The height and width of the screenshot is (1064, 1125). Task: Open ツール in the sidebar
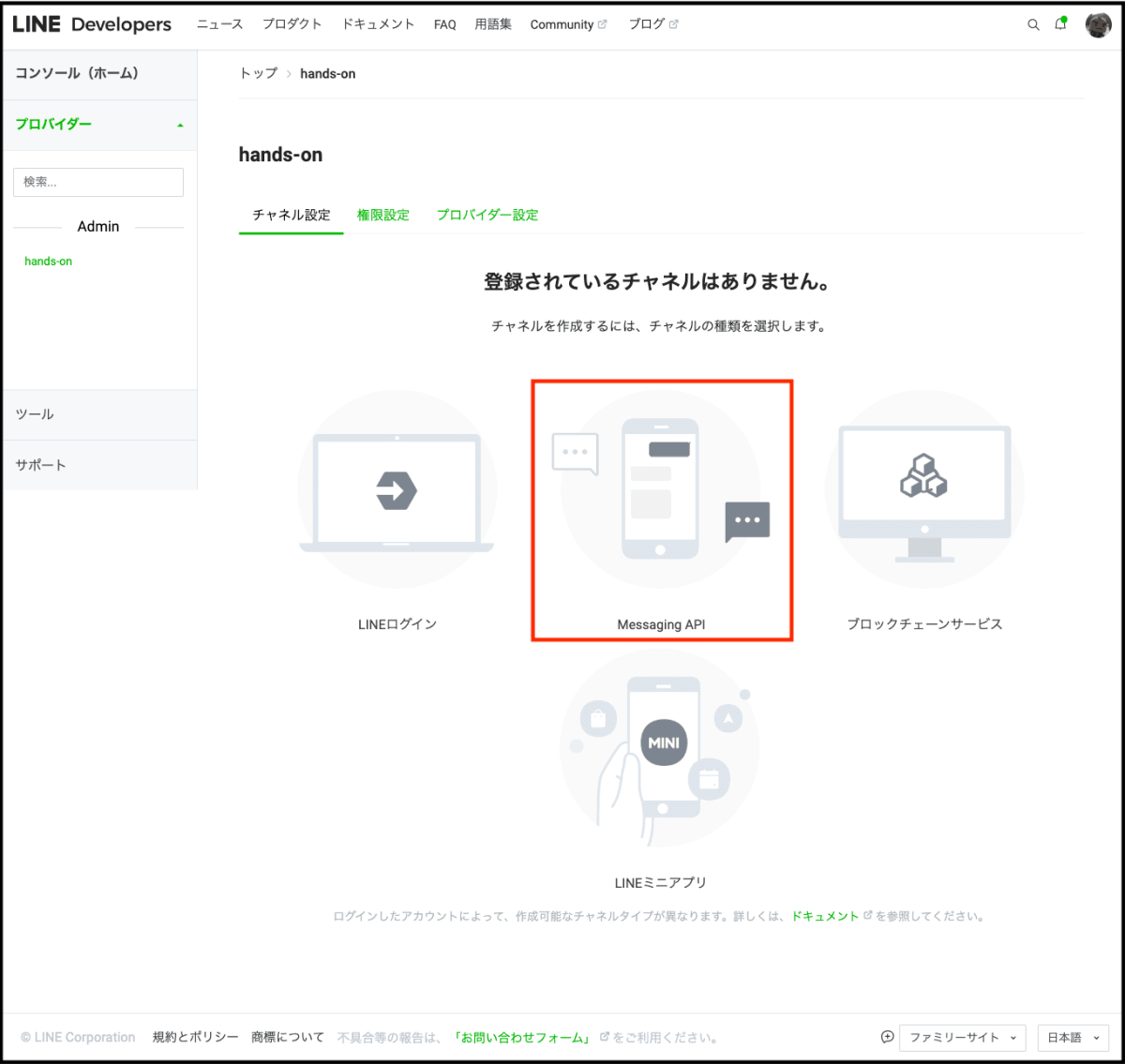(99, 414)
